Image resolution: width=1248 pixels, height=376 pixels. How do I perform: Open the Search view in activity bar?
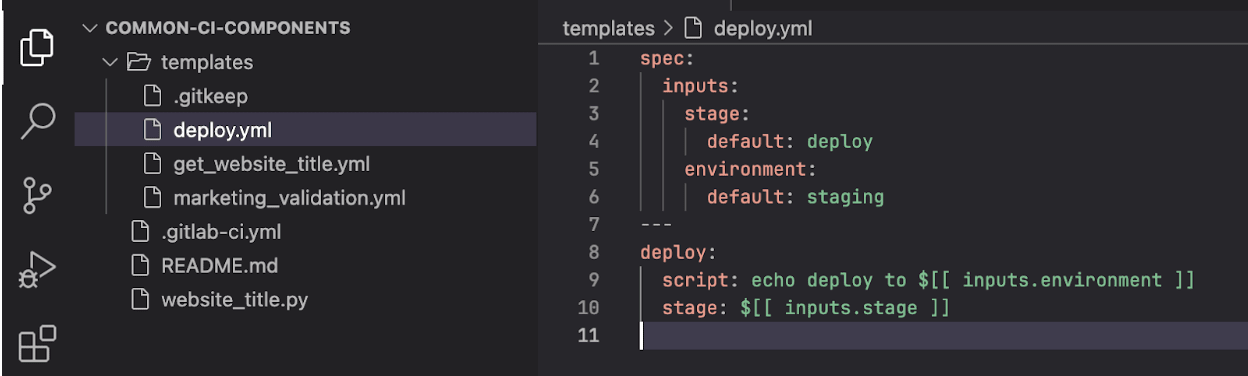(x=37, y=120)
